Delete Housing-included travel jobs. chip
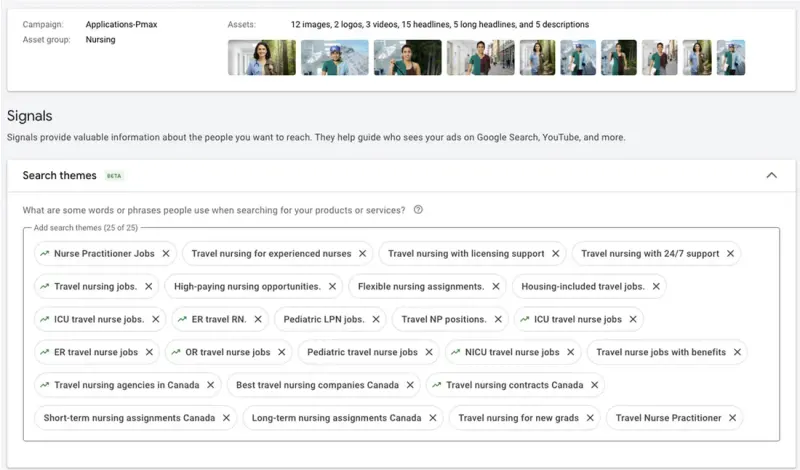Viewport: 800px width, 470px height. [656, 286]
